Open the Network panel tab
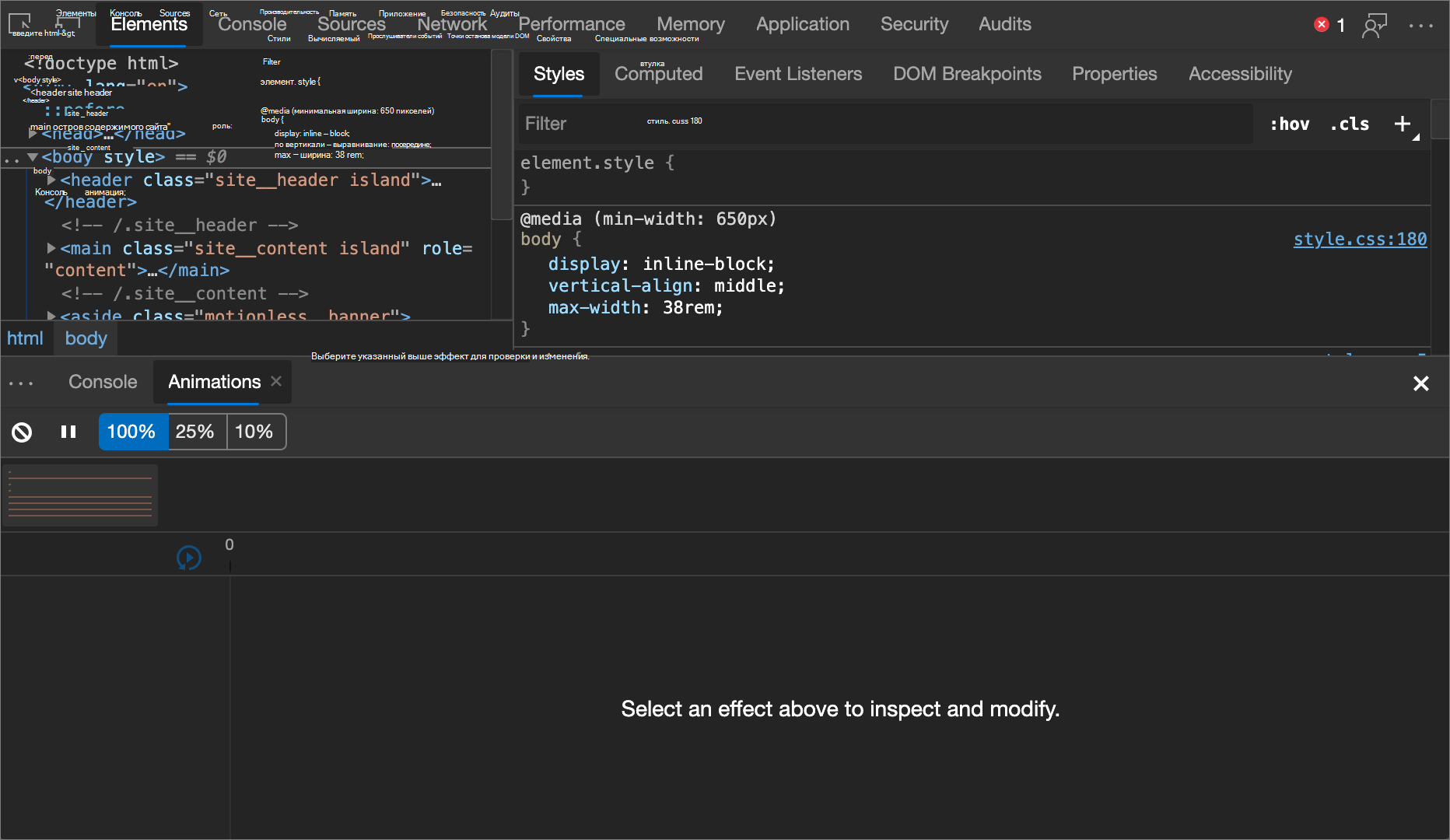The height and width of the screenshot is (840, 1450). 452,24
